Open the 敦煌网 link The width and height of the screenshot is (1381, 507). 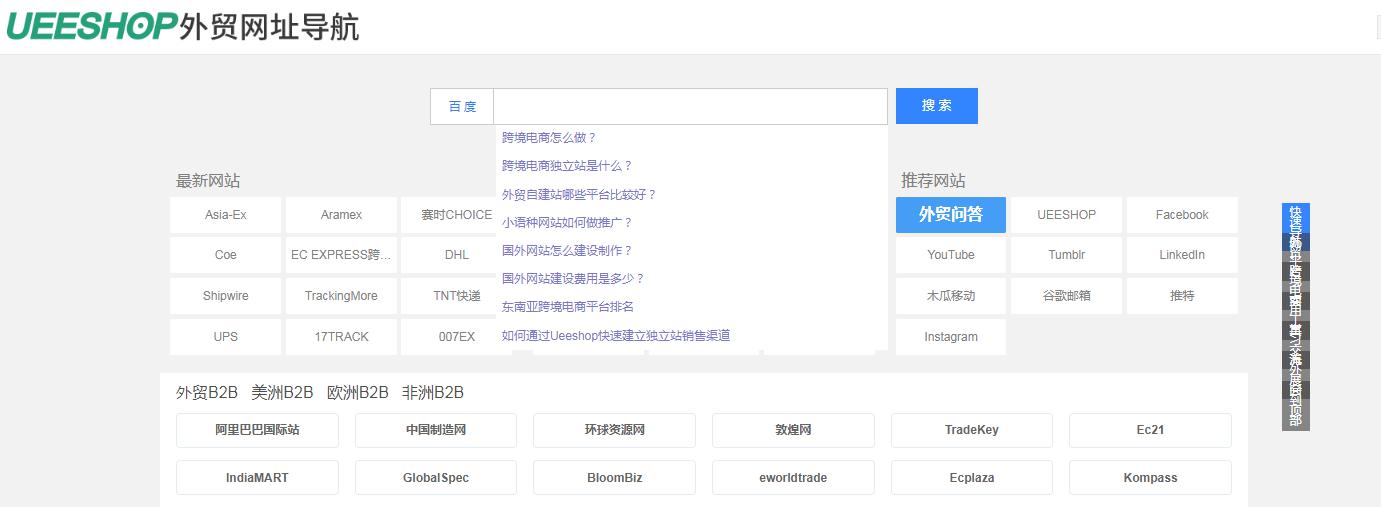coord(793,430)
